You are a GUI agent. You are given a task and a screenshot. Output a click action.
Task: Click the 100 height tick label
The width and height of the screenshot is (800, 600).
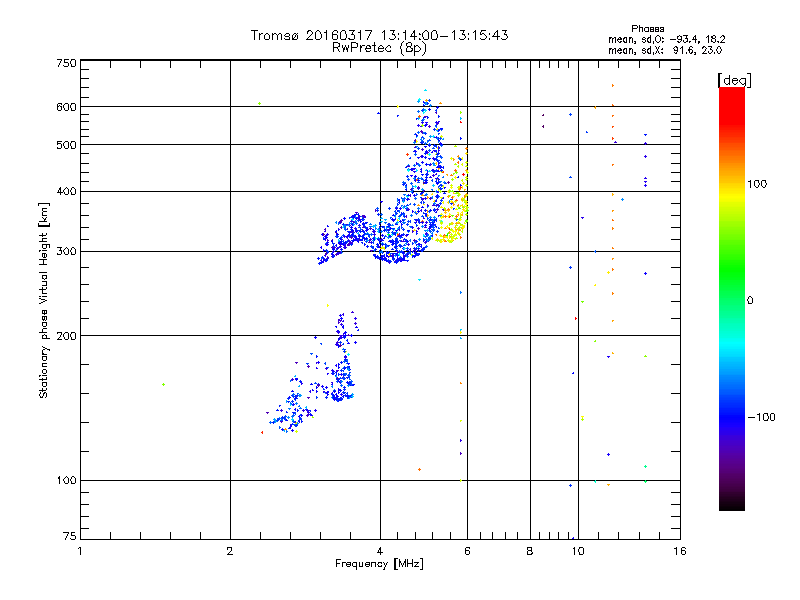(x=66, y=481)
